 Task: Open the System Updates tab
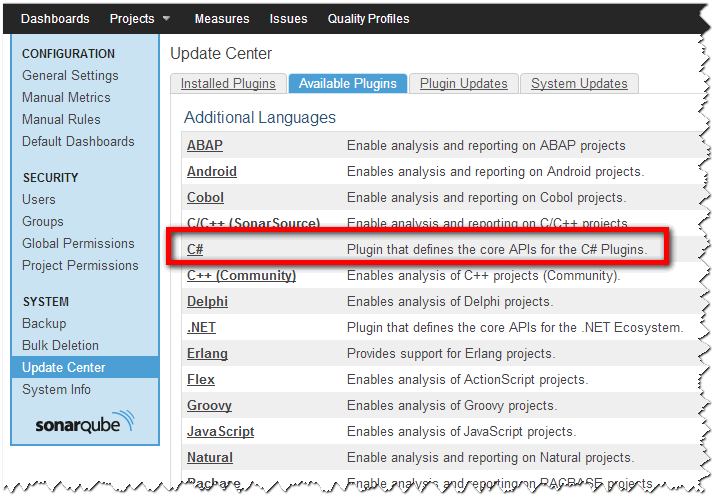coord(579,84)
